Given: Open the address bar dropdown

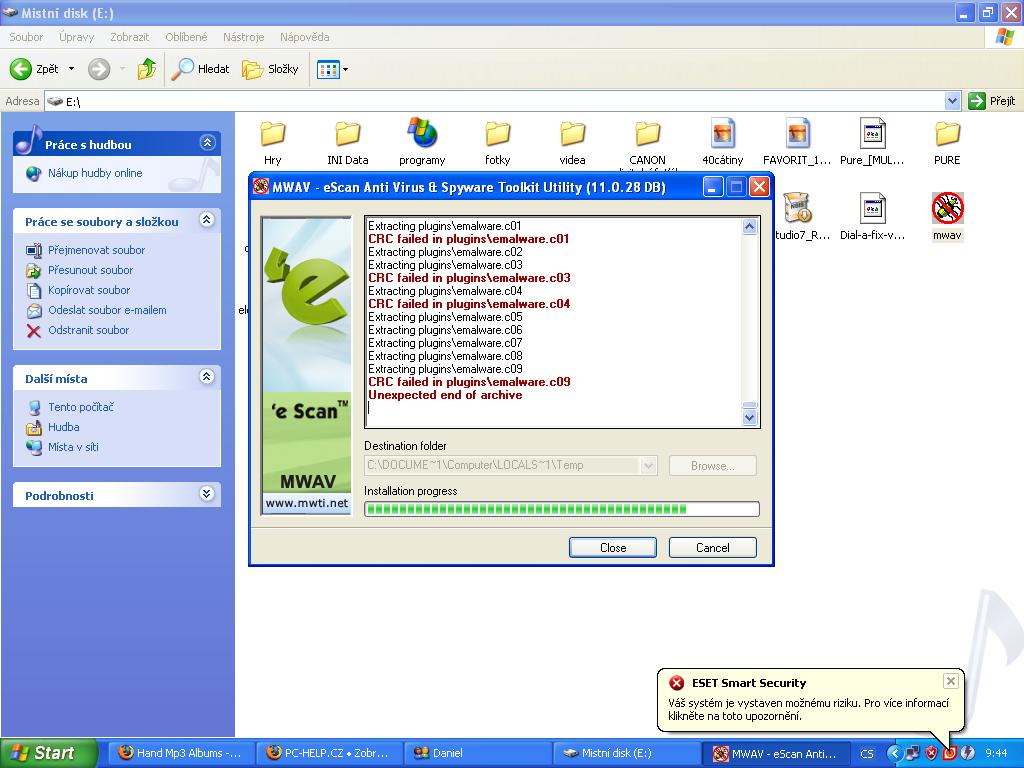Looking at the screenshot, I should 952,101.
